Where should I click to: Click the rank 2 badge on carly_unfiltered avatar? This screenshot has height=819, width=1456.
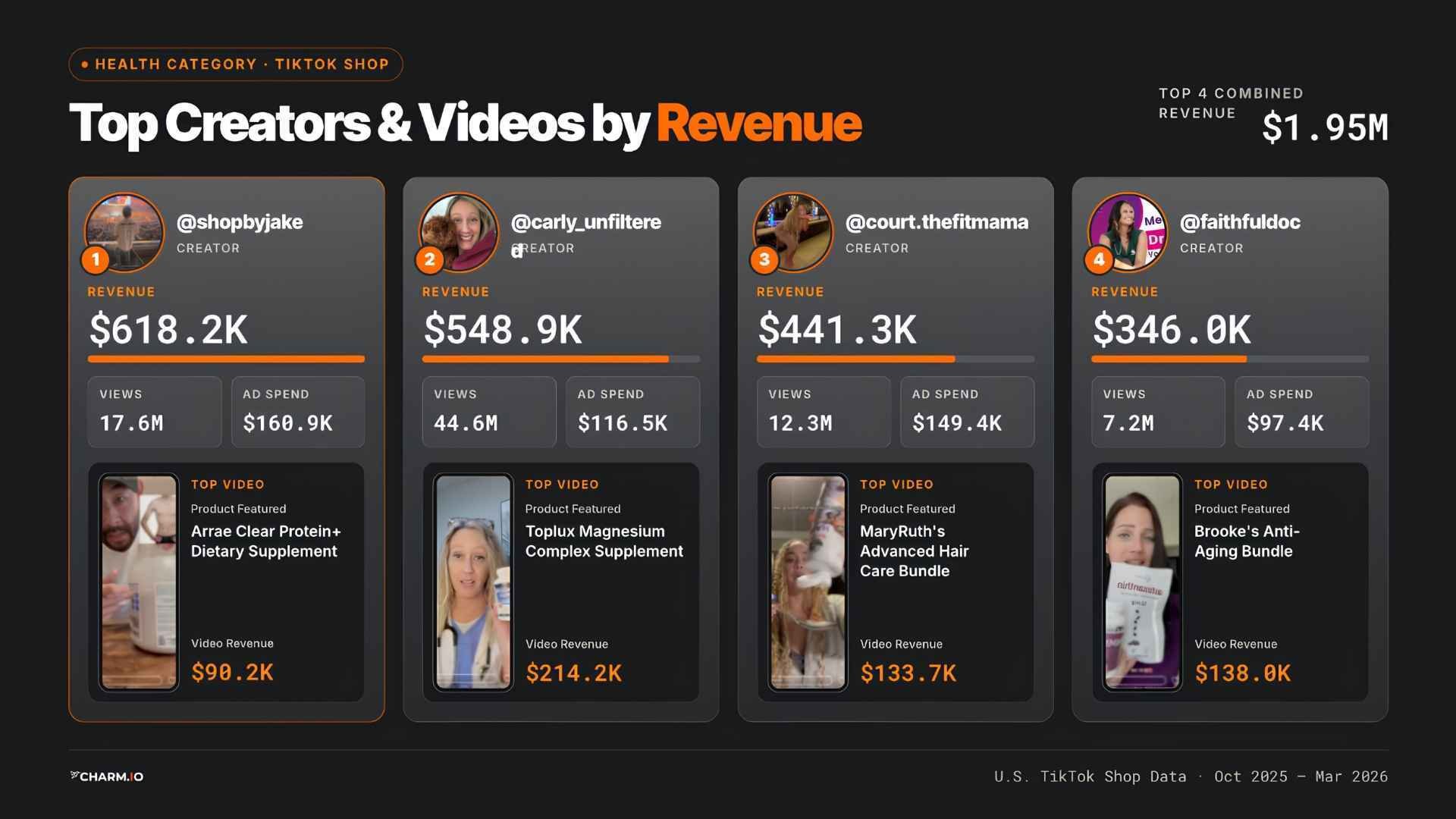point(430,260)
